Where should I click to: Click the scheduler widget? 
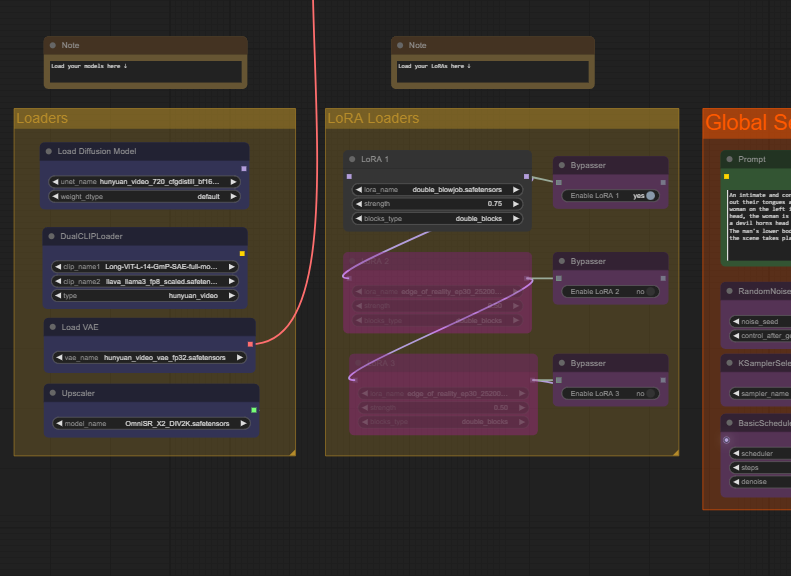760,453
